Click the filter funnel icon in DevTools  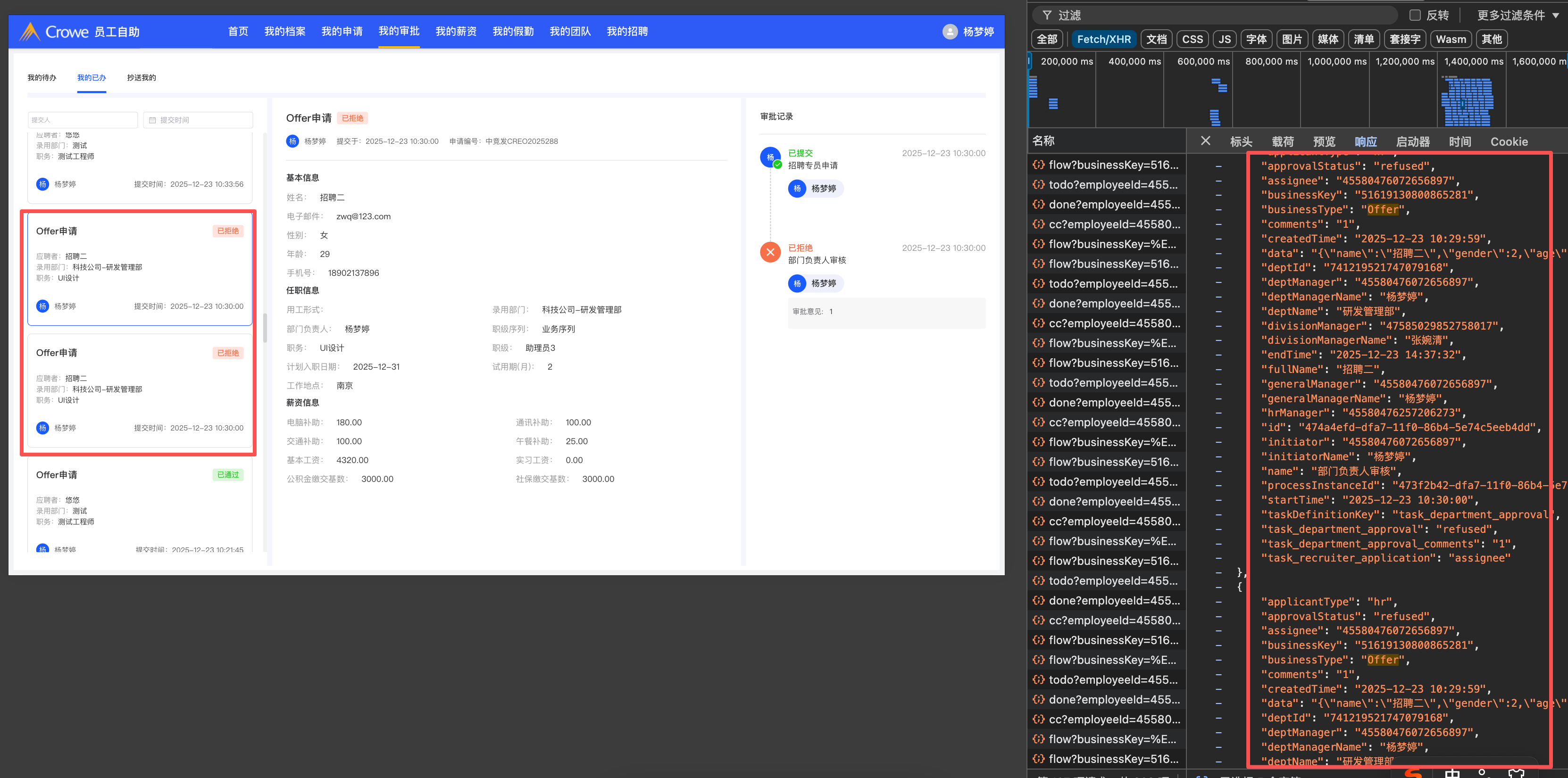click(1046, 15)
